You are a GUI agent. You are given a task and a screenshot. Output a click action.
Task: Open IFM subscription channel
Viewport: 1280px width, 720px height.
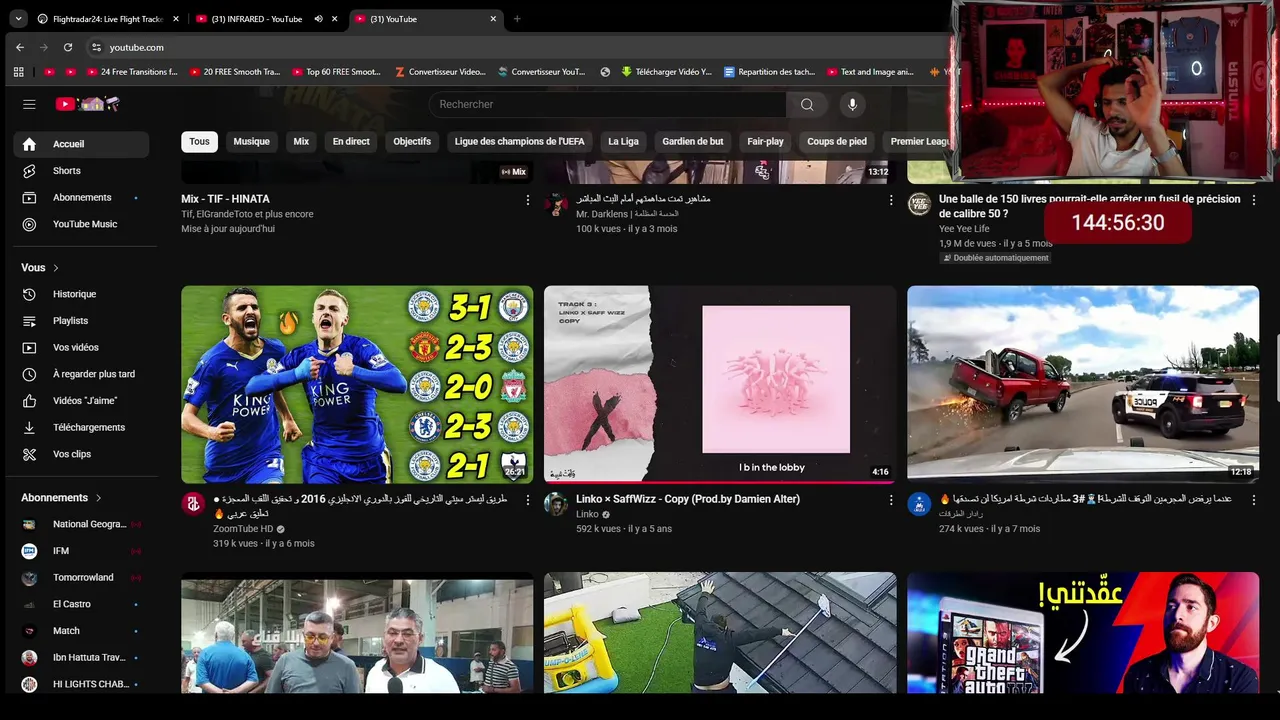(81, 551)
